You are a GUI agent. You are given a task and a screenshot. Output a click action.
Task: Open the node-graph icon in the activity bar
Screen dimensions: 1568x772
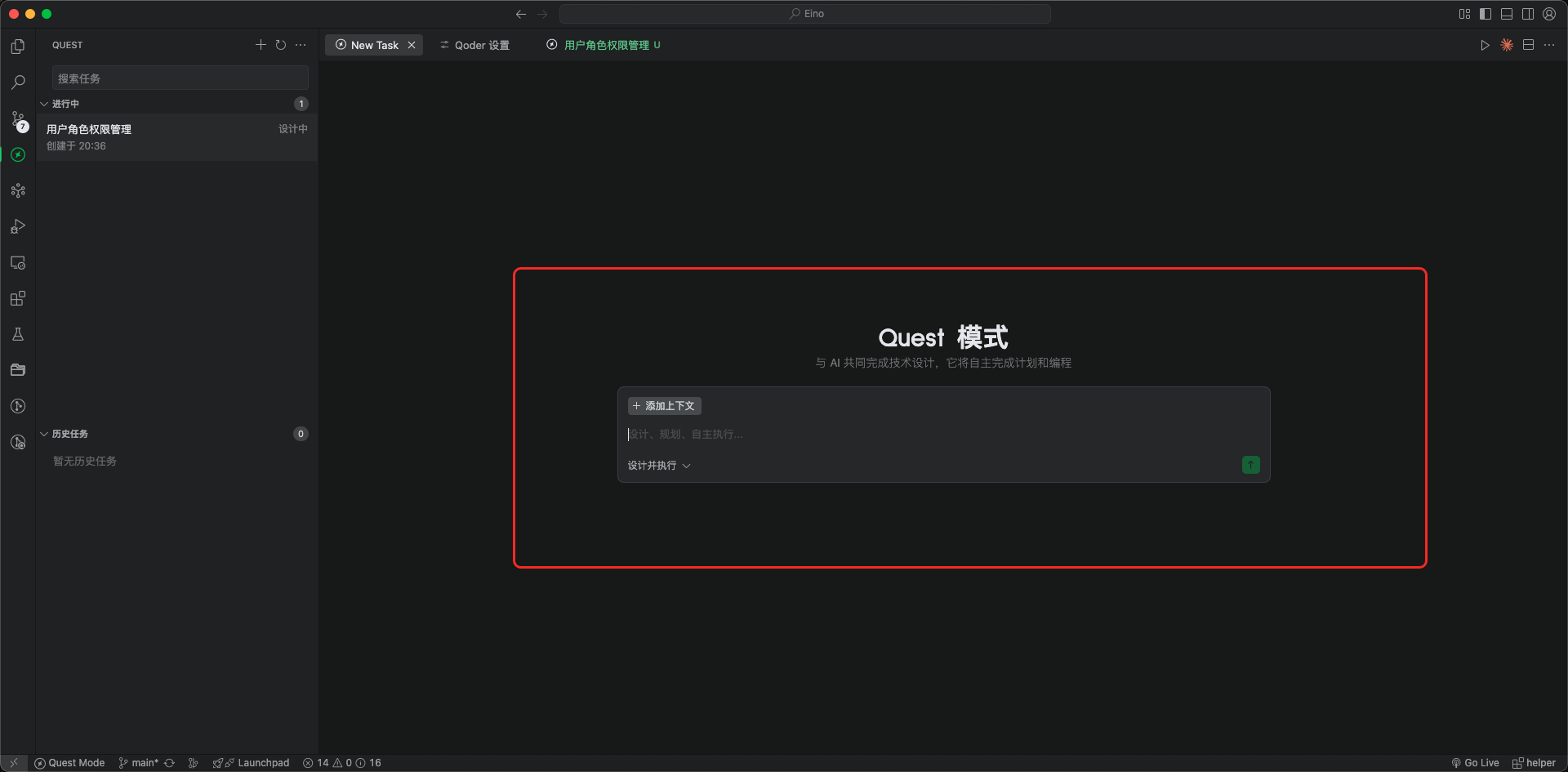pyautogui.click(x=18, y=190)
